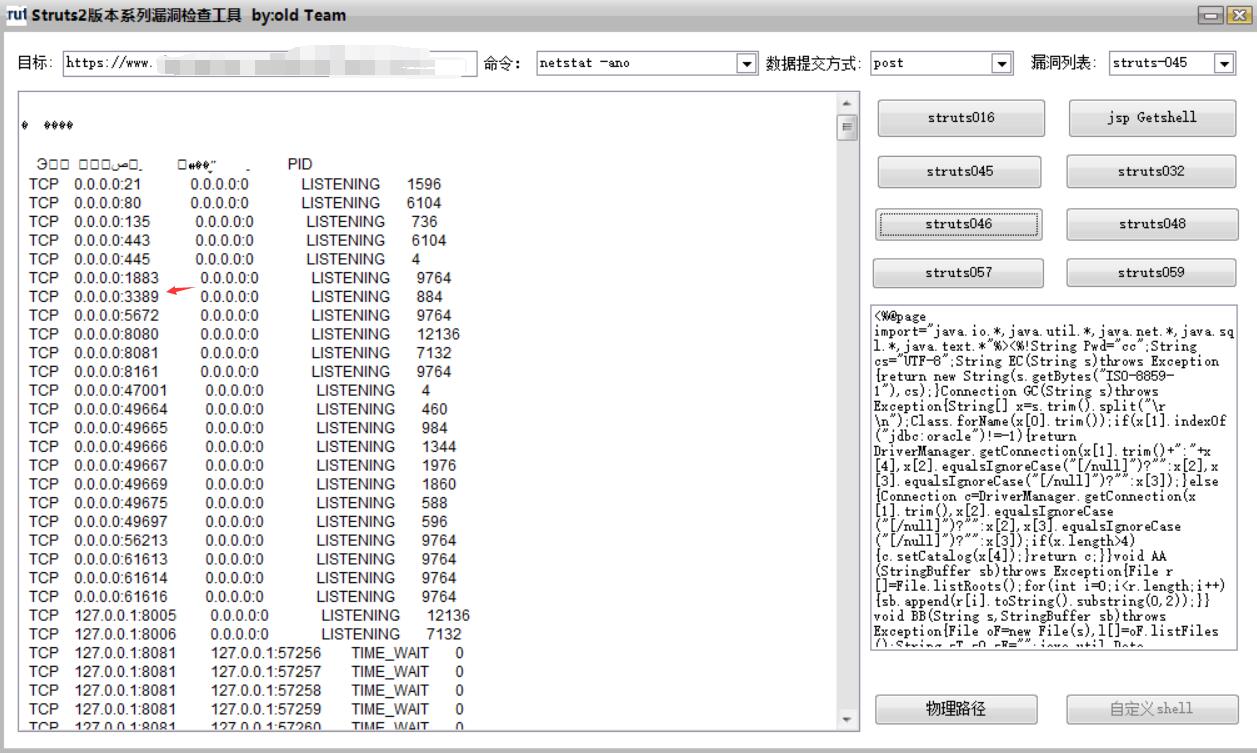Open the 命令 dropdown arrow
The height and width of the screenshot is (753, 1257).
[746, 63]
